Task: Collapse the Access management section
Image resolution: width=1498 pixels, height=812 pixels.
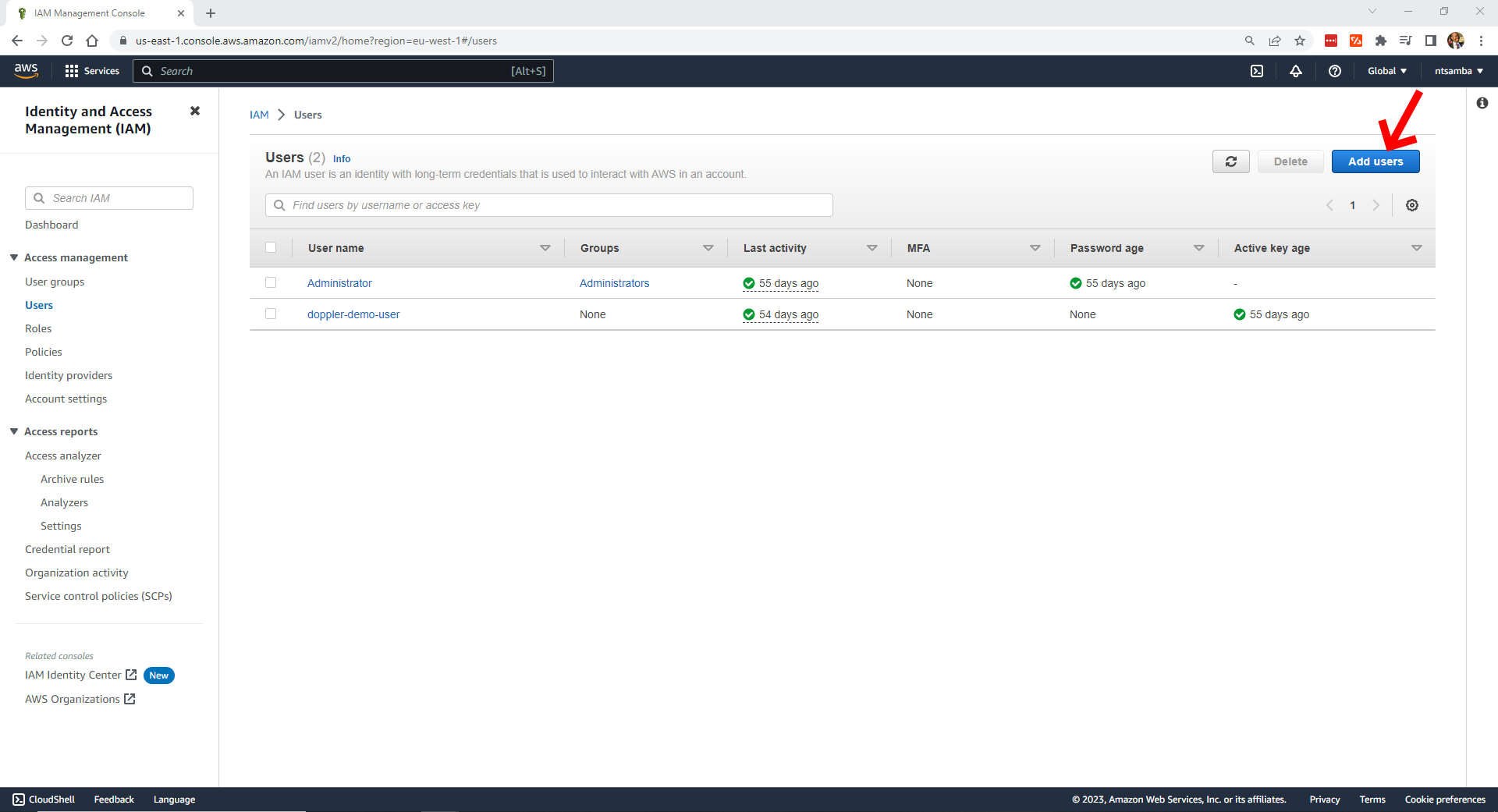Action: click(x=14, y=257)
